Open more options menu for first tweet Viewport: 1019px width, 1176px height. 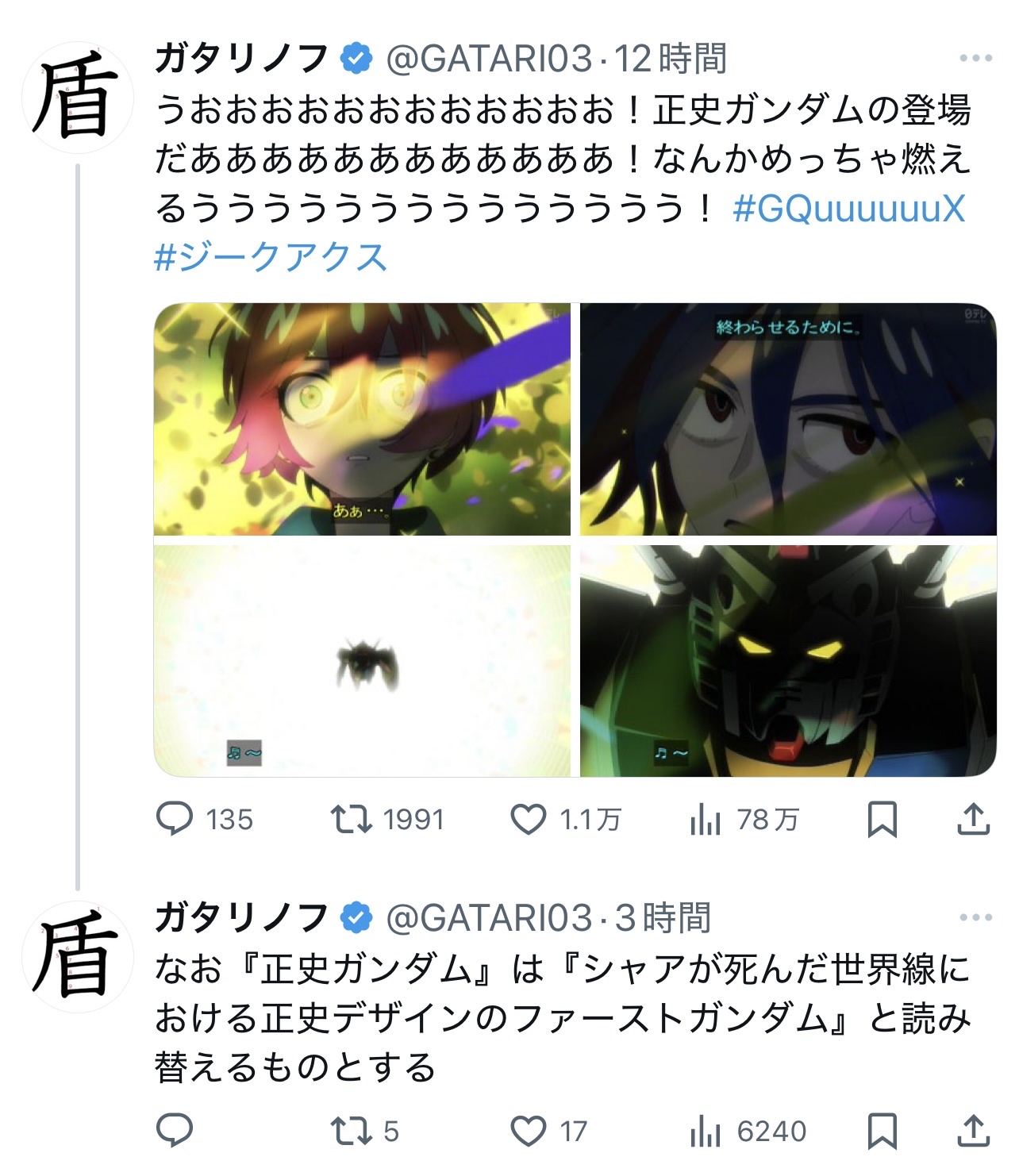click(975, 58)
